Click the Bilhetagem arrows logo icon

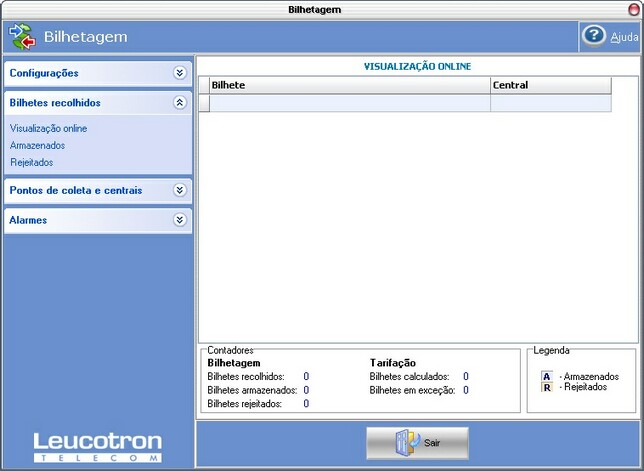22,37
